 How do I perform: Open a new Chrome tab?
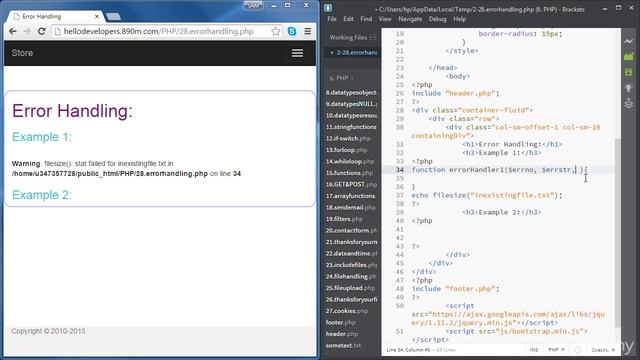tap(113, 16)
